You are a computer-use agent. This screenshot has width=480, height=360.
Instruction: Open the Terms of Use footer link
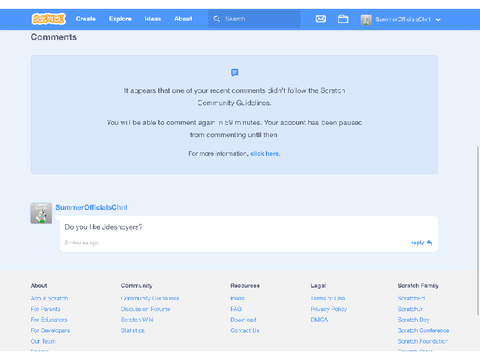[x=328, y=298]
